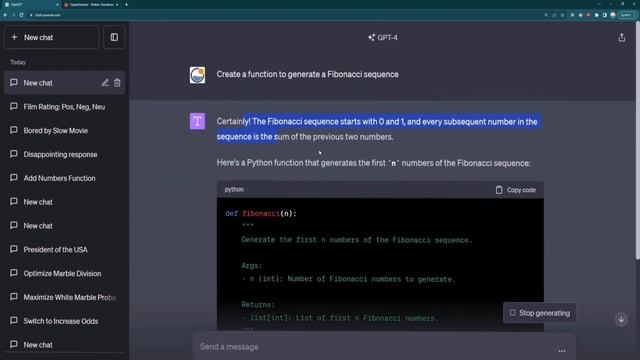This screenshot has width=640, height=360.
Task: Click the chat bubble icon beside Add Numbers Function
Action: coord(14,178)
